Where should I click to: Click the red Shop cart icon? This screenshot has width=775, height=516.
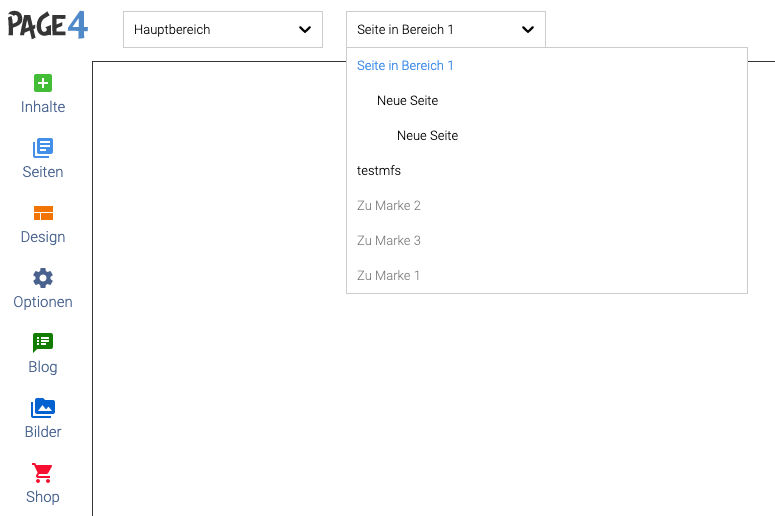point(43,473)
